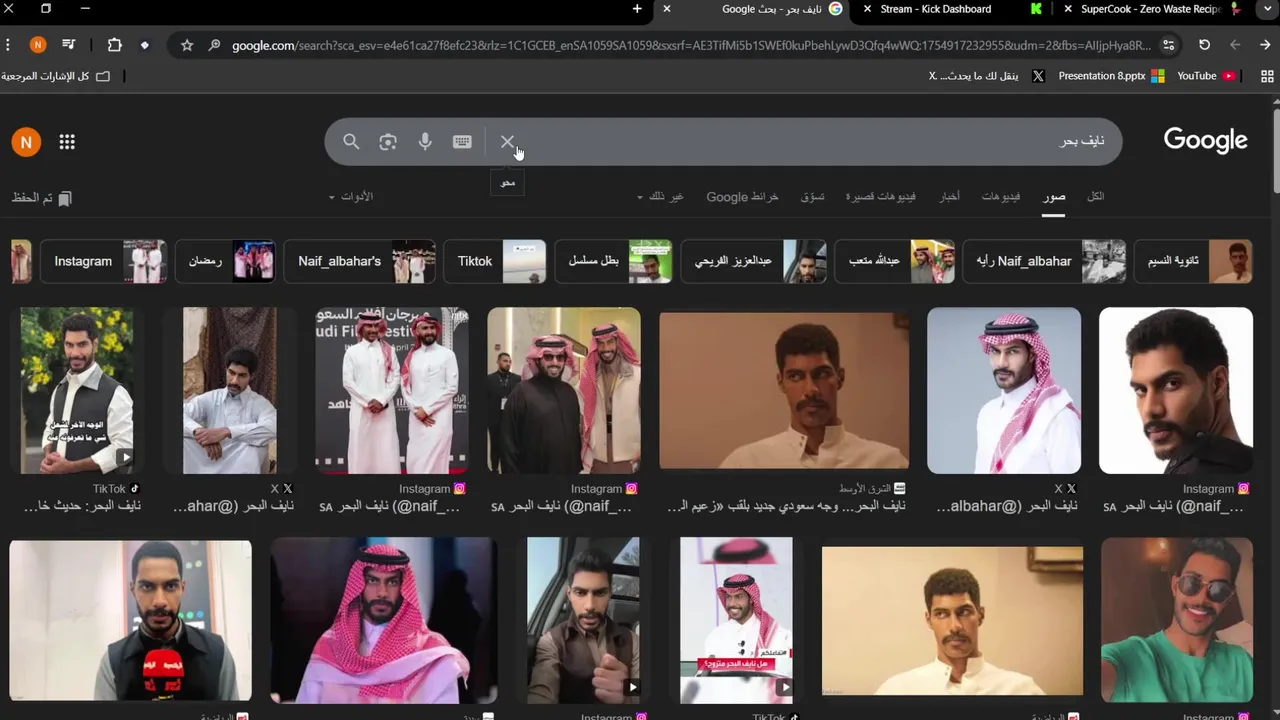The width and height of the screenshot is (1280, 720).
Task: Switch to the تسوّق shopping tab
Action: [812, 197]
